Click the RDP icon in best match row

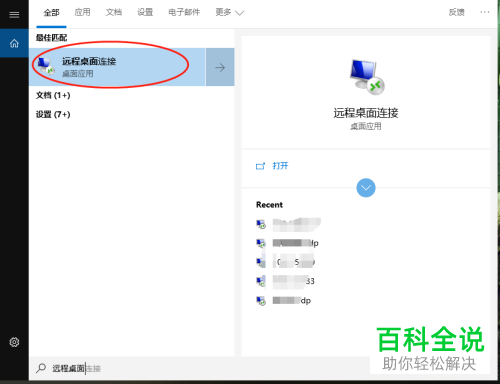(45, 66)
